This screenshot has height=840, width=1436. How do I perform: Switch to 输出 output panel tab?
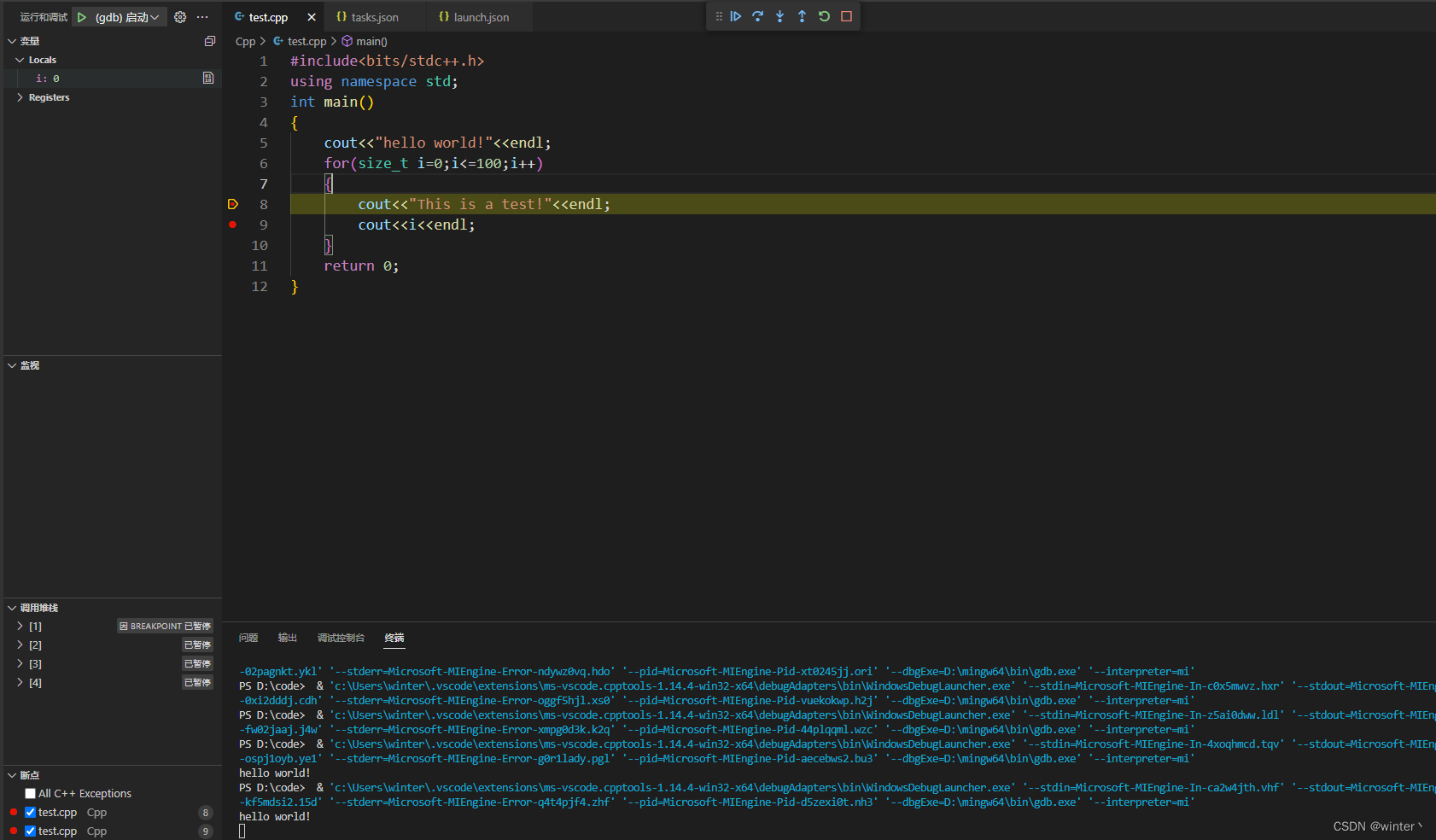coord(288,638)
